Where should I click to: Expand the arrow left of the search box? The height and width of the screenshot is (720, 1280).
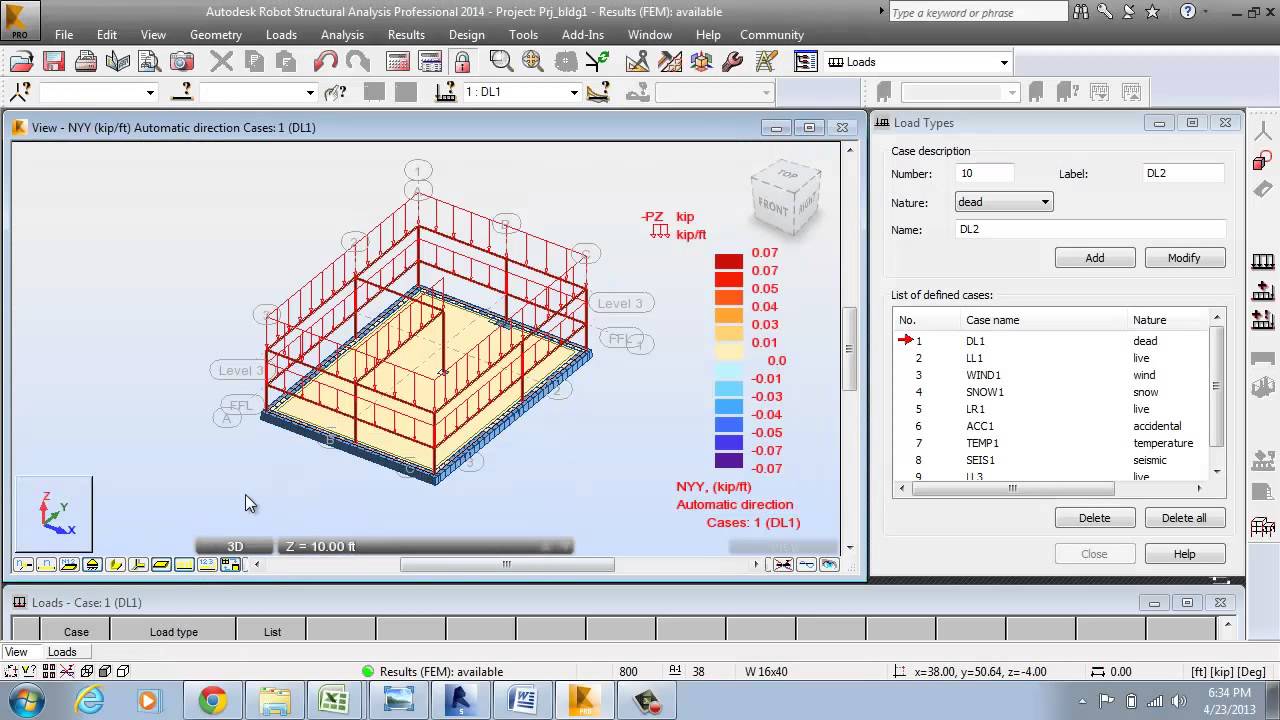[x=881, y=12]
